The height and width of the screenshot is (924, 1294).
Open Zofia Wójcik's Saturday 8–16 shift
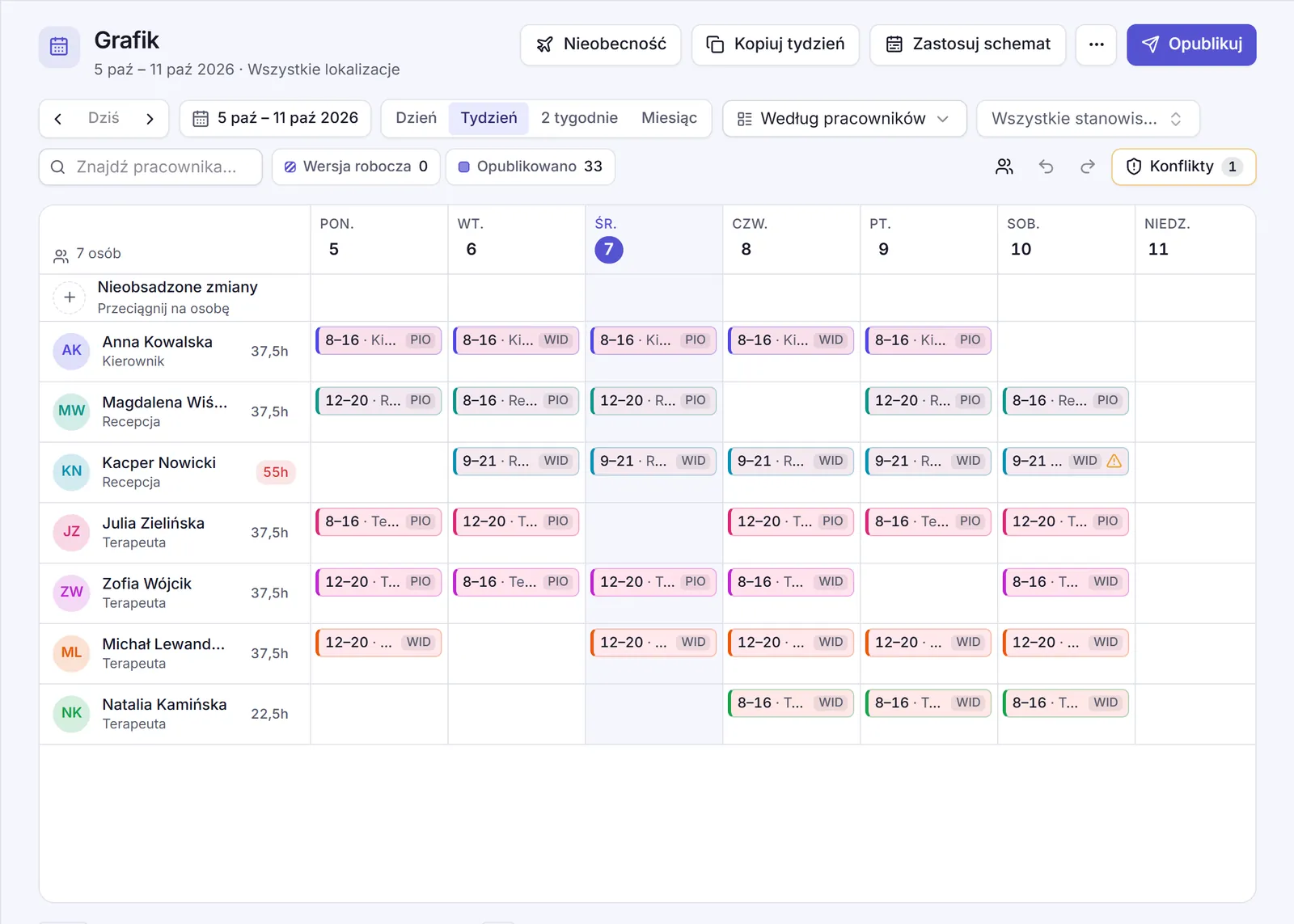[1065, 582]
